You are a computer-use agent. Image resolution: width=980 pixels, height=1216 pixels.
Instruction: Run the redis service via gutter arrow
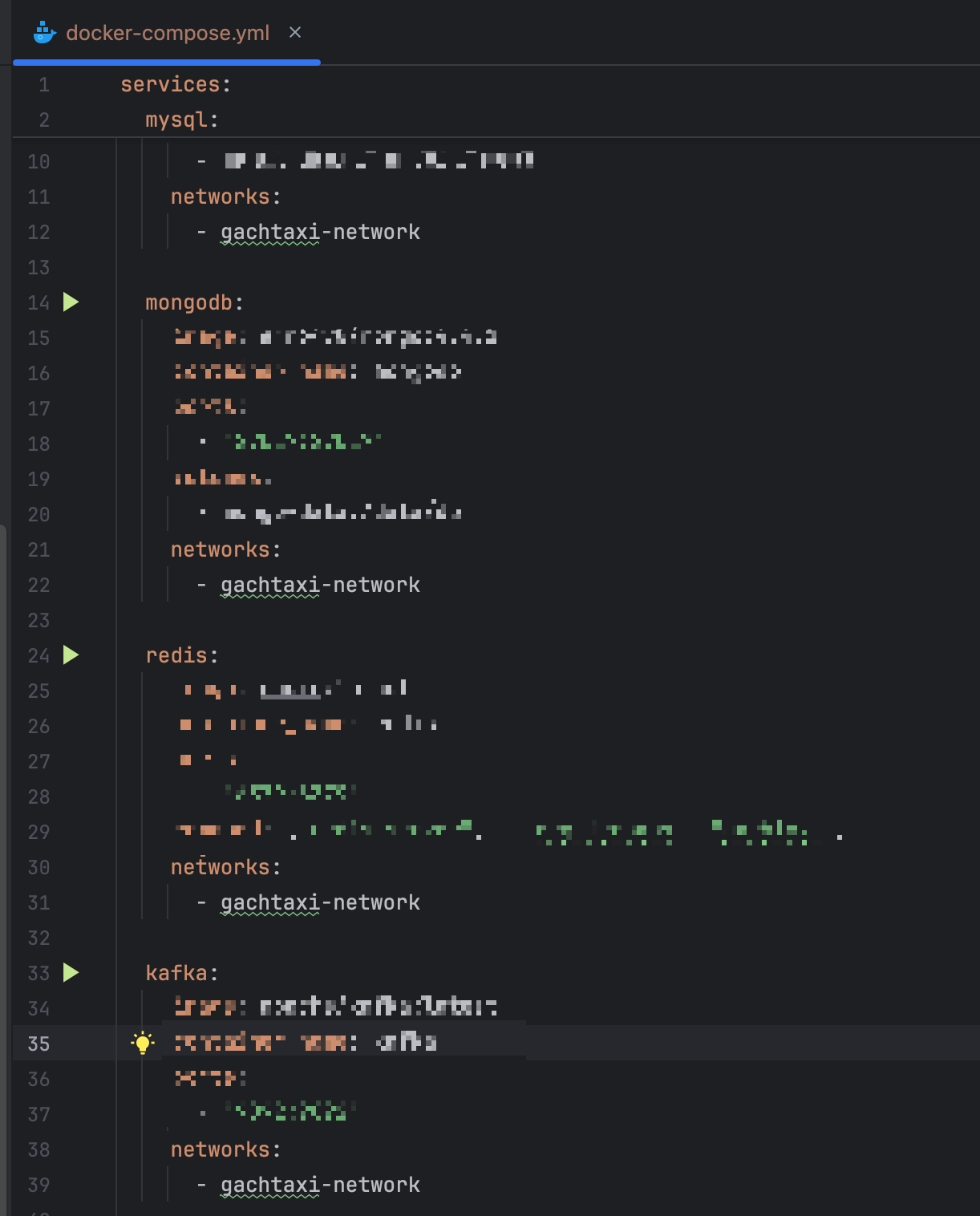(x=71, y=655)
